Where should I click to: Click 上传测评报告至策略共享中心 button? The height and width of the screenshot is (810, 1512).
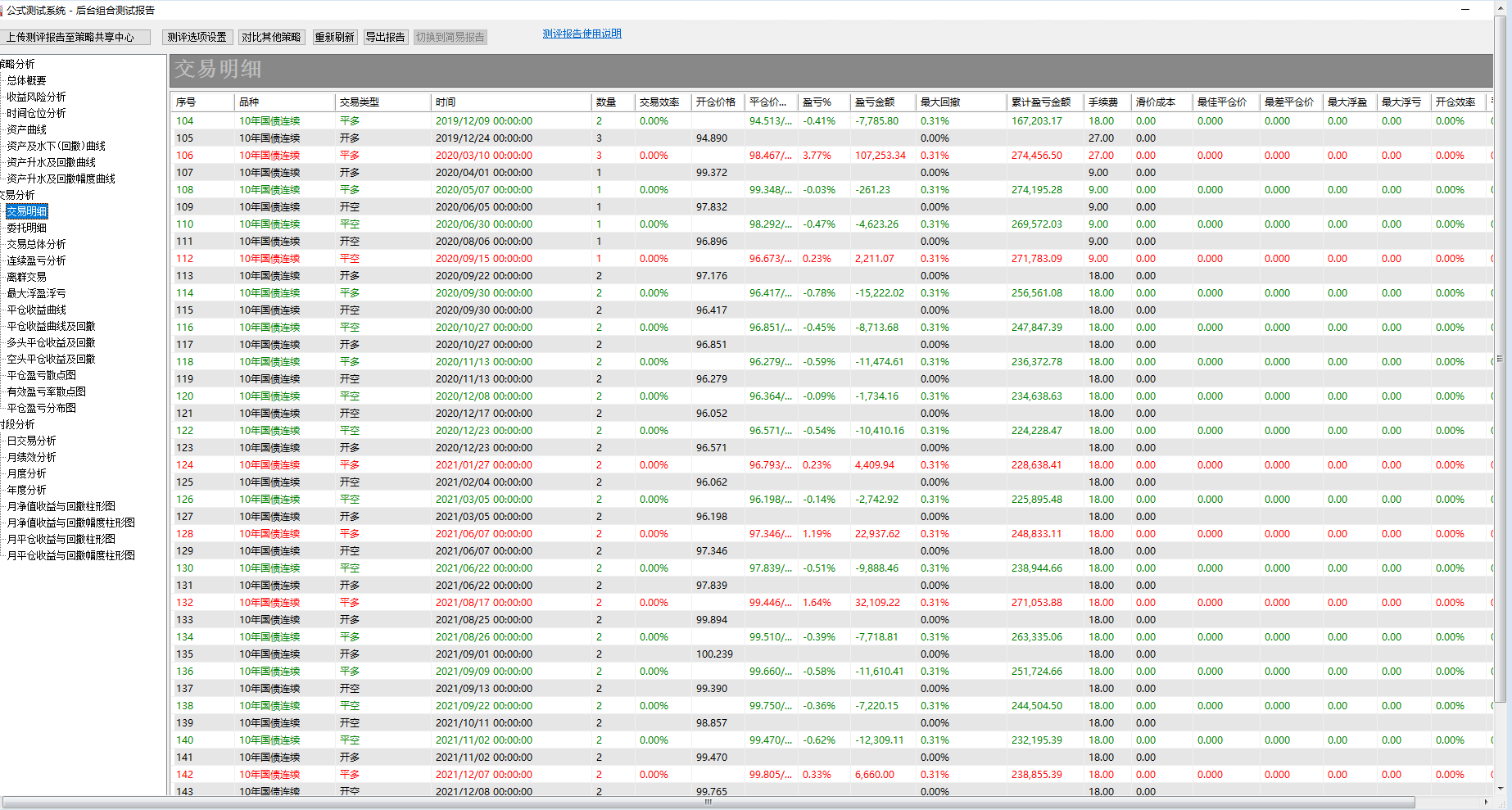click(x=75, y=37)
